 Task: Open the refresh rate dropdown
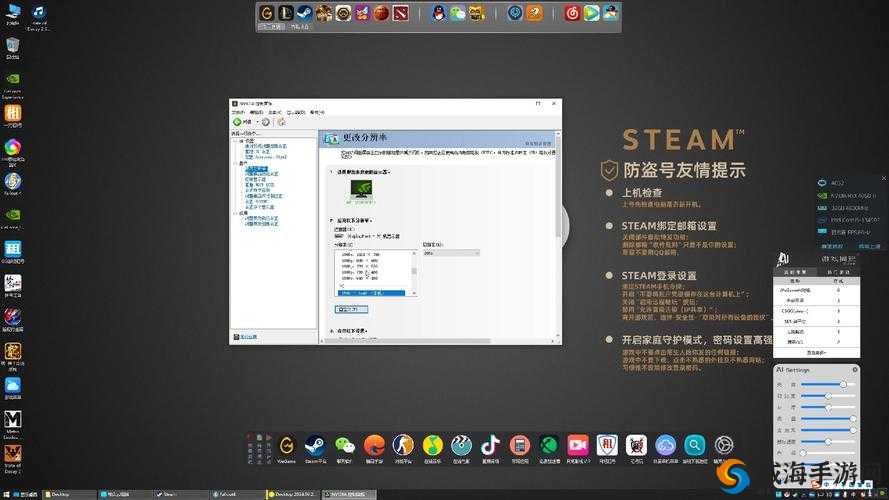[x=451, y=253]
